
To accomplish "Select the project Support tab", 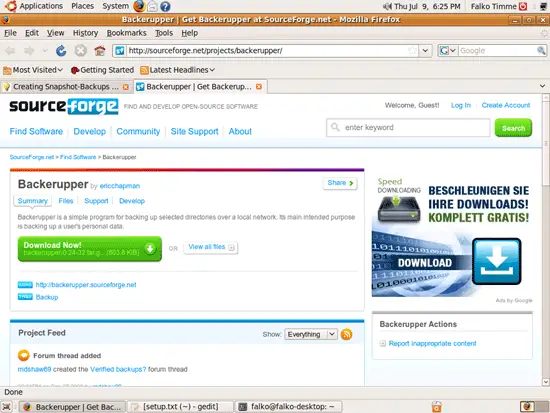I will tap(96, 201).
